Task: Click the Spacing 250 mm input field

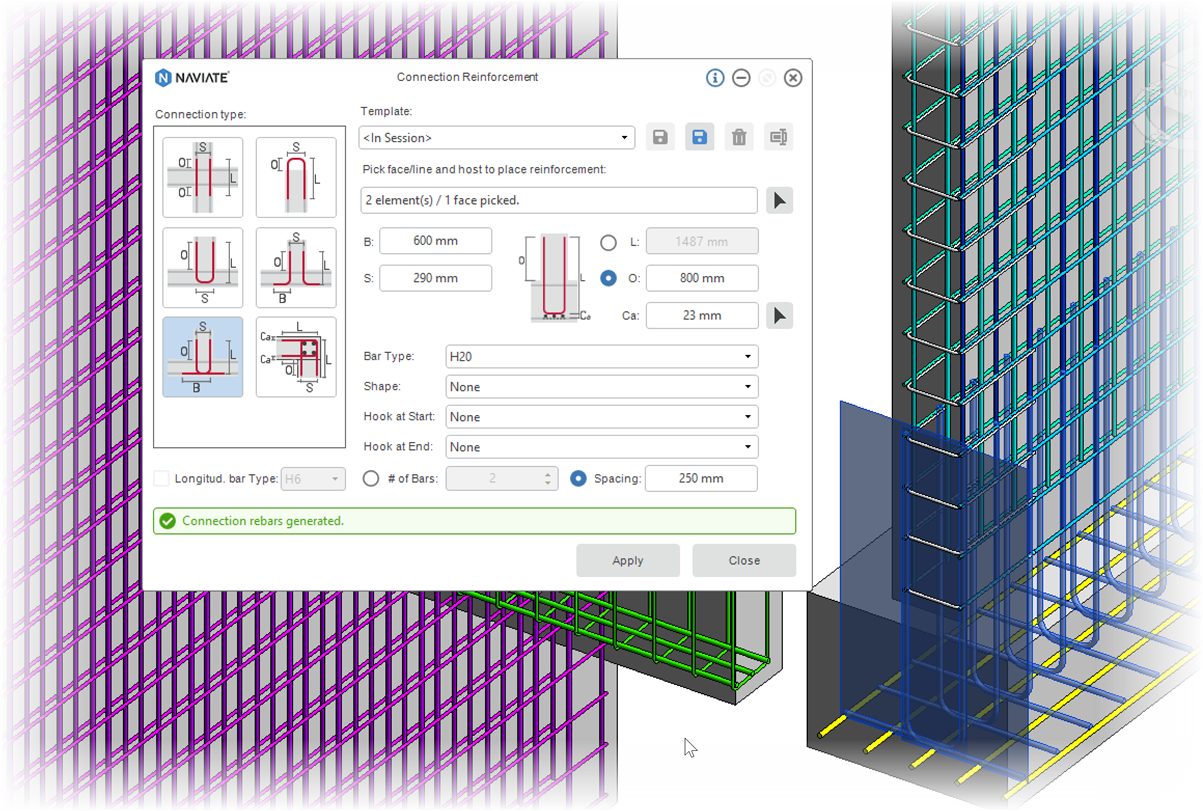Action: tap(701, 478)
